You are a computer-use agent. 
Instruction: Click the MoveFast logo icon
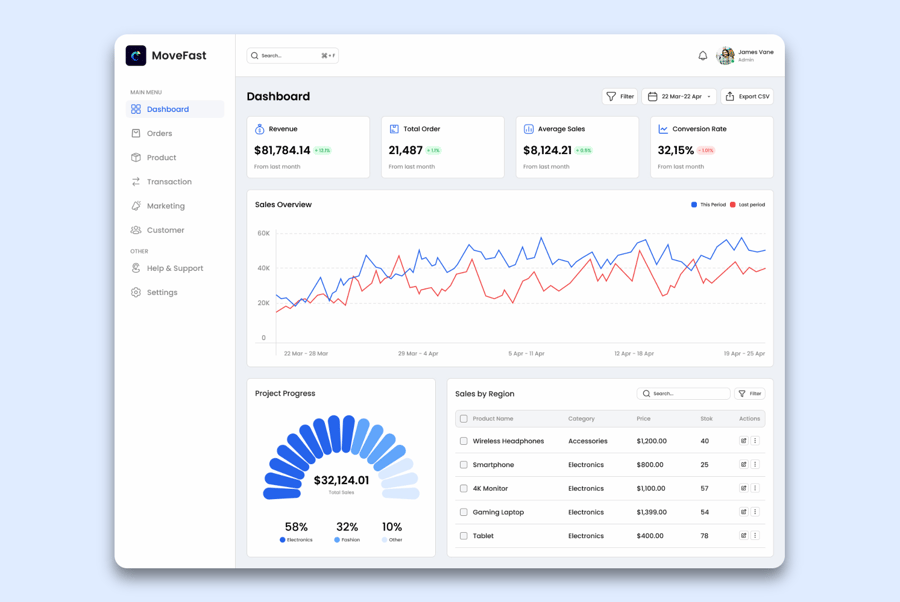[x=136, y=56]
